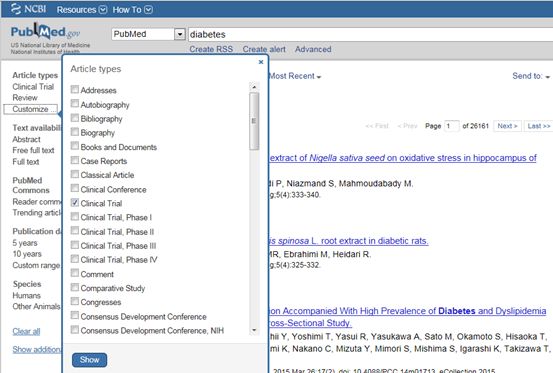Check the Consensus Development Conference, NIH checkbox

tap(74, 329)
